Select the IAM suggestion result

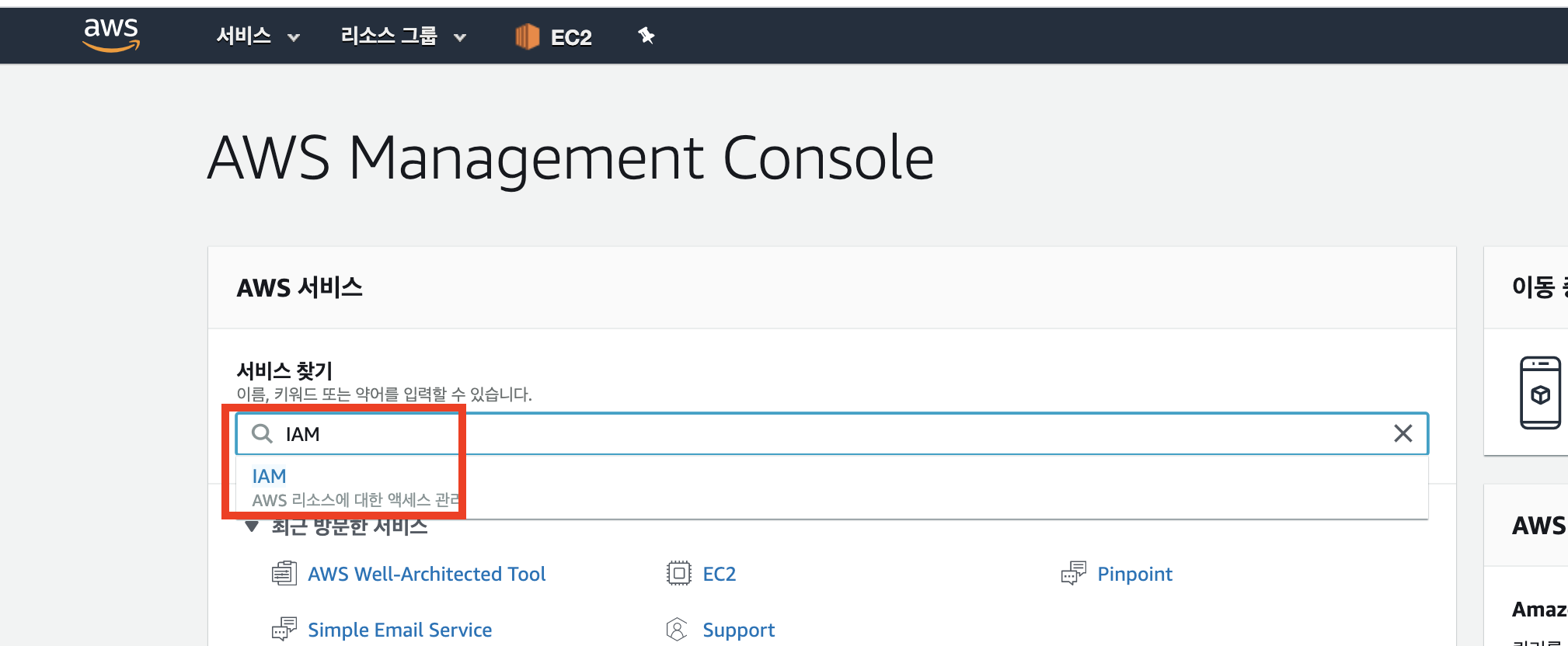(x=269, y=476)
